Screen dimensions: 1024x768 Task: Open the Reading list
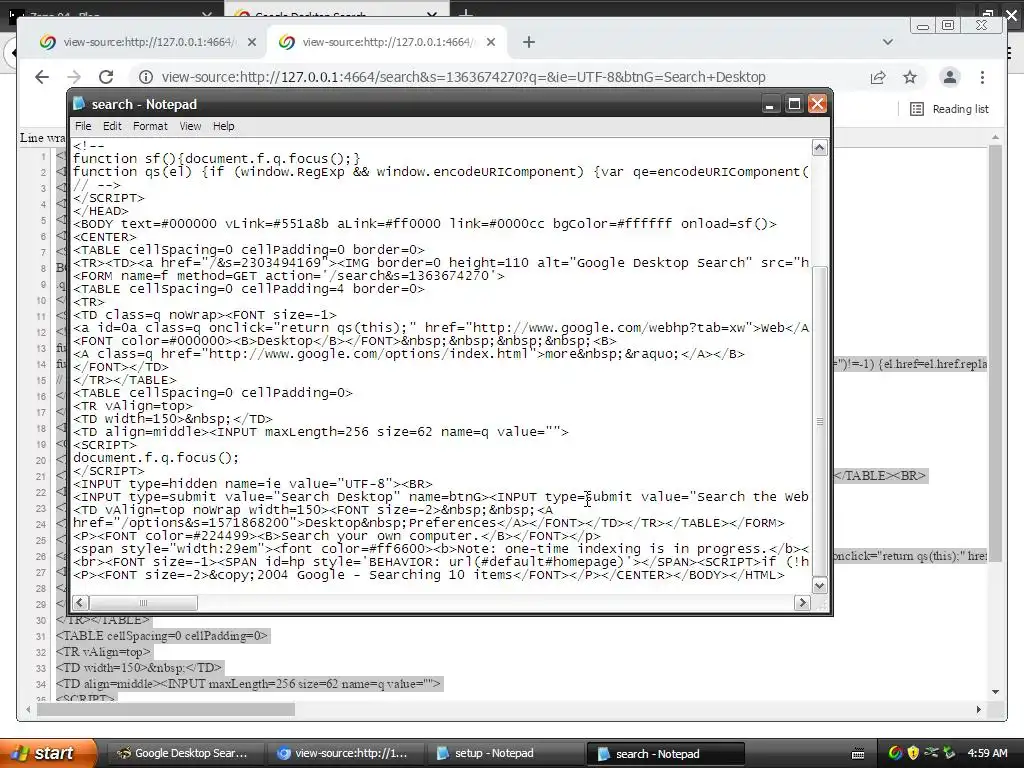point(950,109)
